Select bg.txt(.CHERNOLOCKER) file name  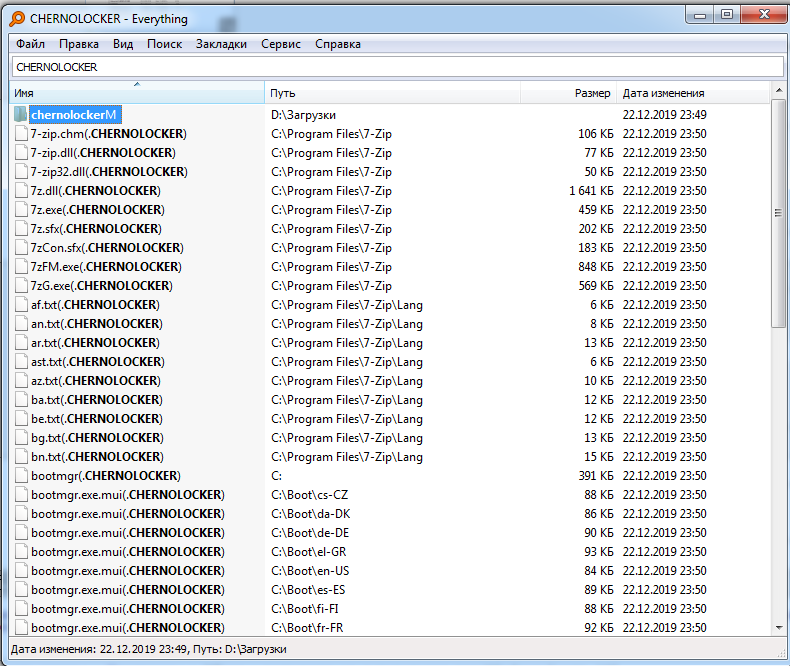[x=97, y=438]
